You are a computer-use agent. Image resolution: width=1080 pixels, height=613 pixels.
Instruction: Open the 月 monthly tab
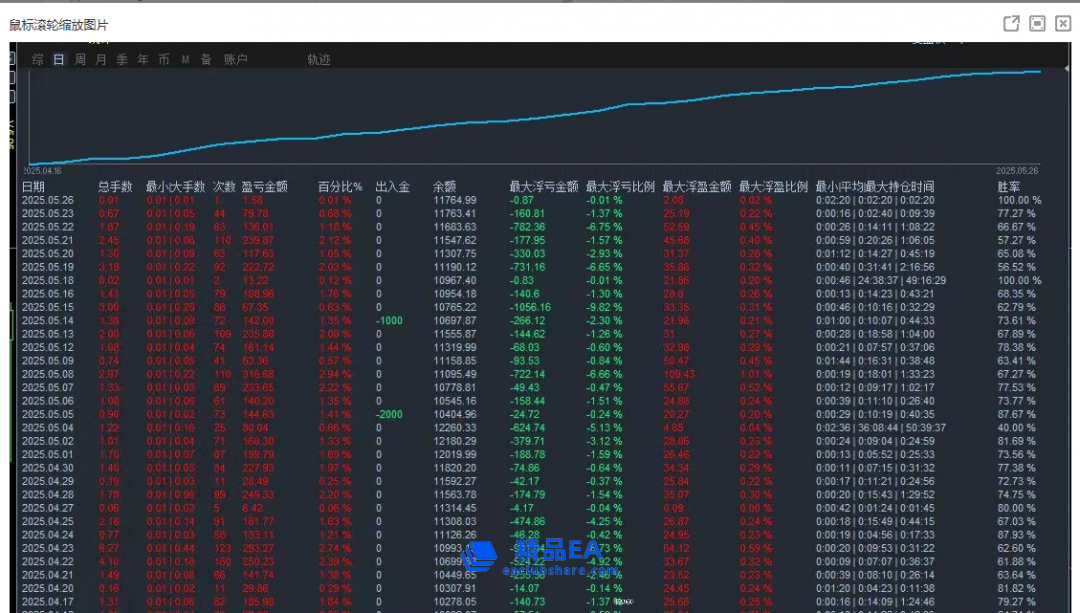101,60
